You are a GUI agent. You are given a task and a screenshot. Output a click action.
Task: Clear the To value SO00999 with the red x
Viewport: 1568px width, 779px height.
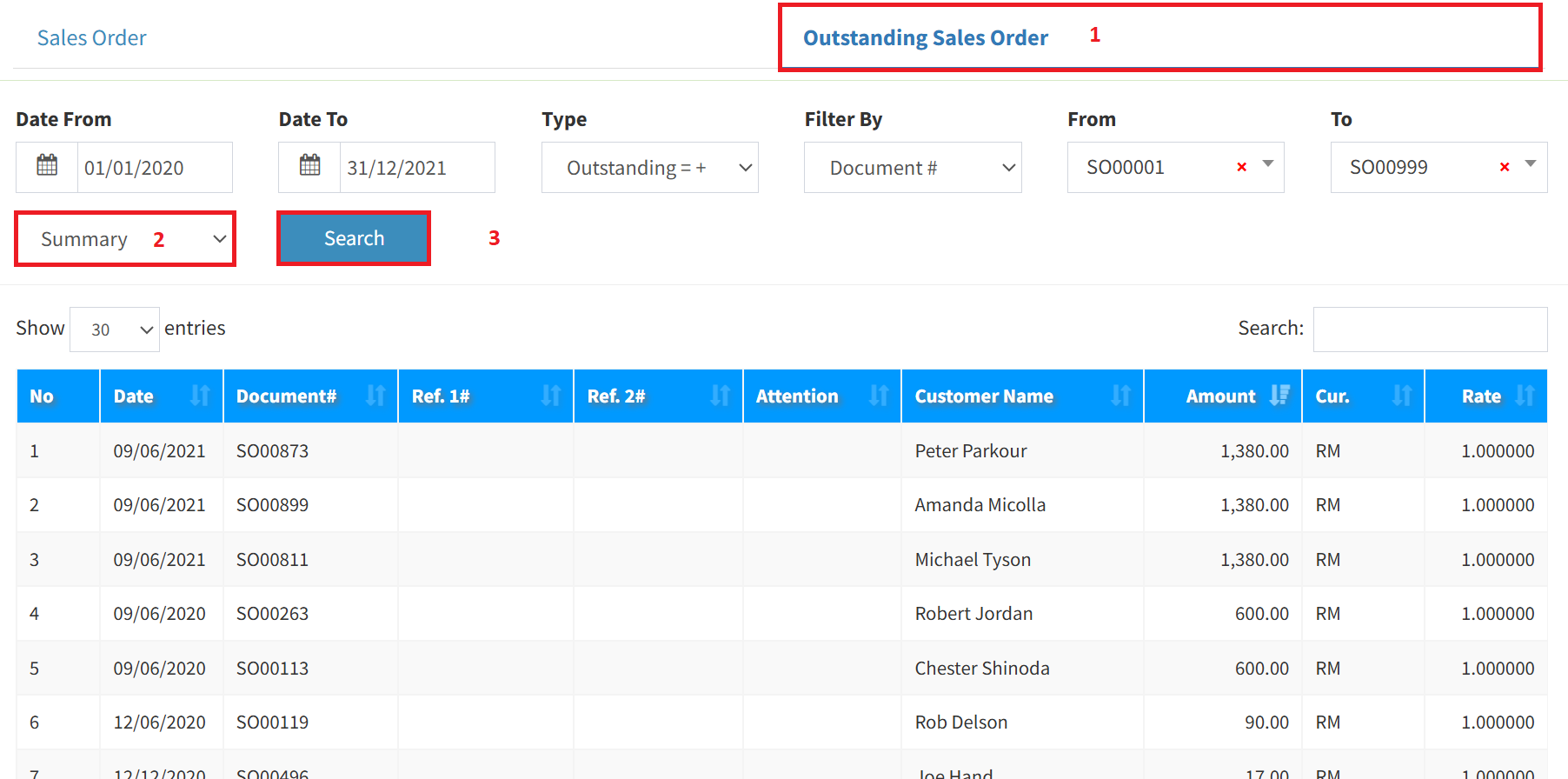coord(1504,167)
